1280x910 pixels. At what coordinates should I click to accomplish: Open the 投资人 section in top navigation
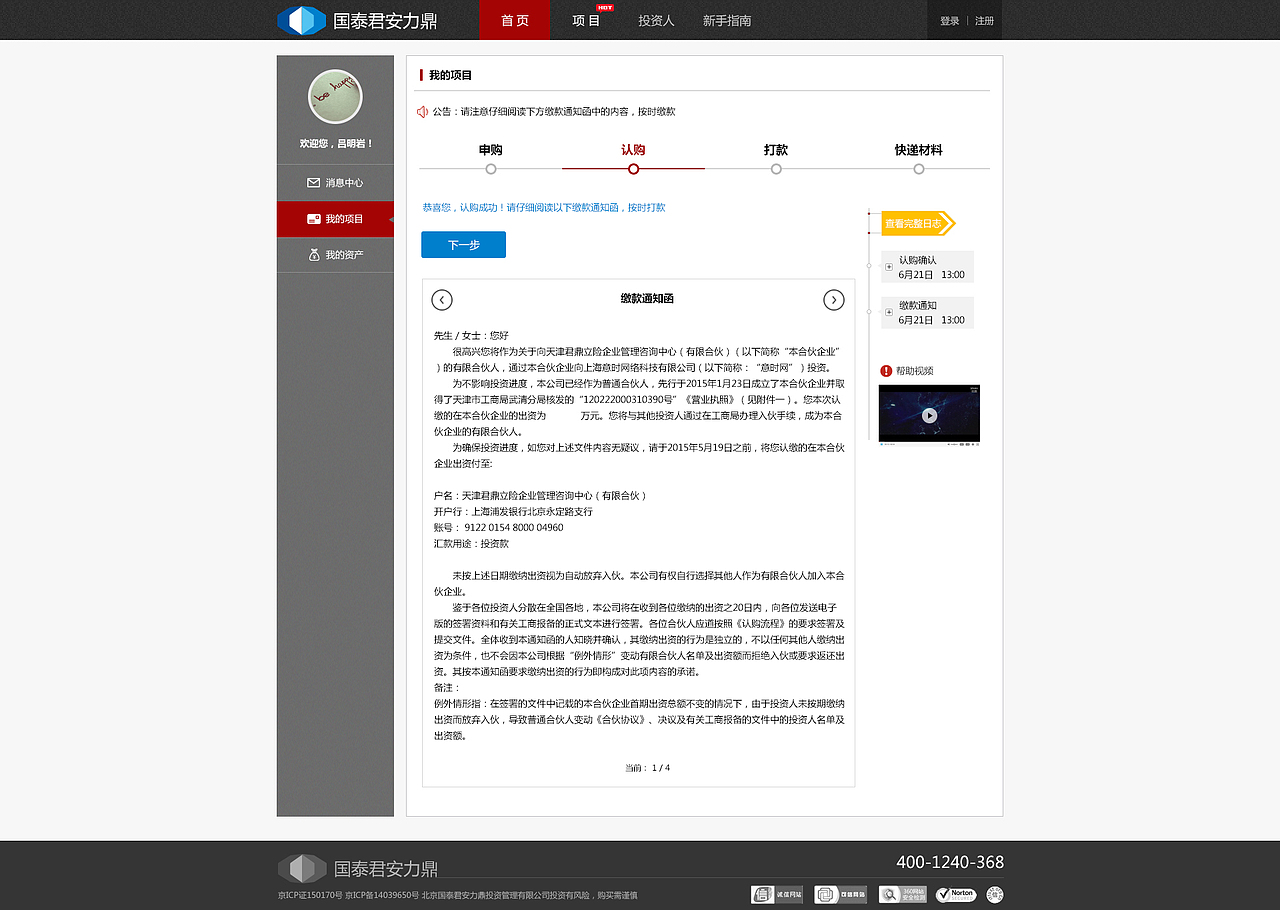(655, 20)
